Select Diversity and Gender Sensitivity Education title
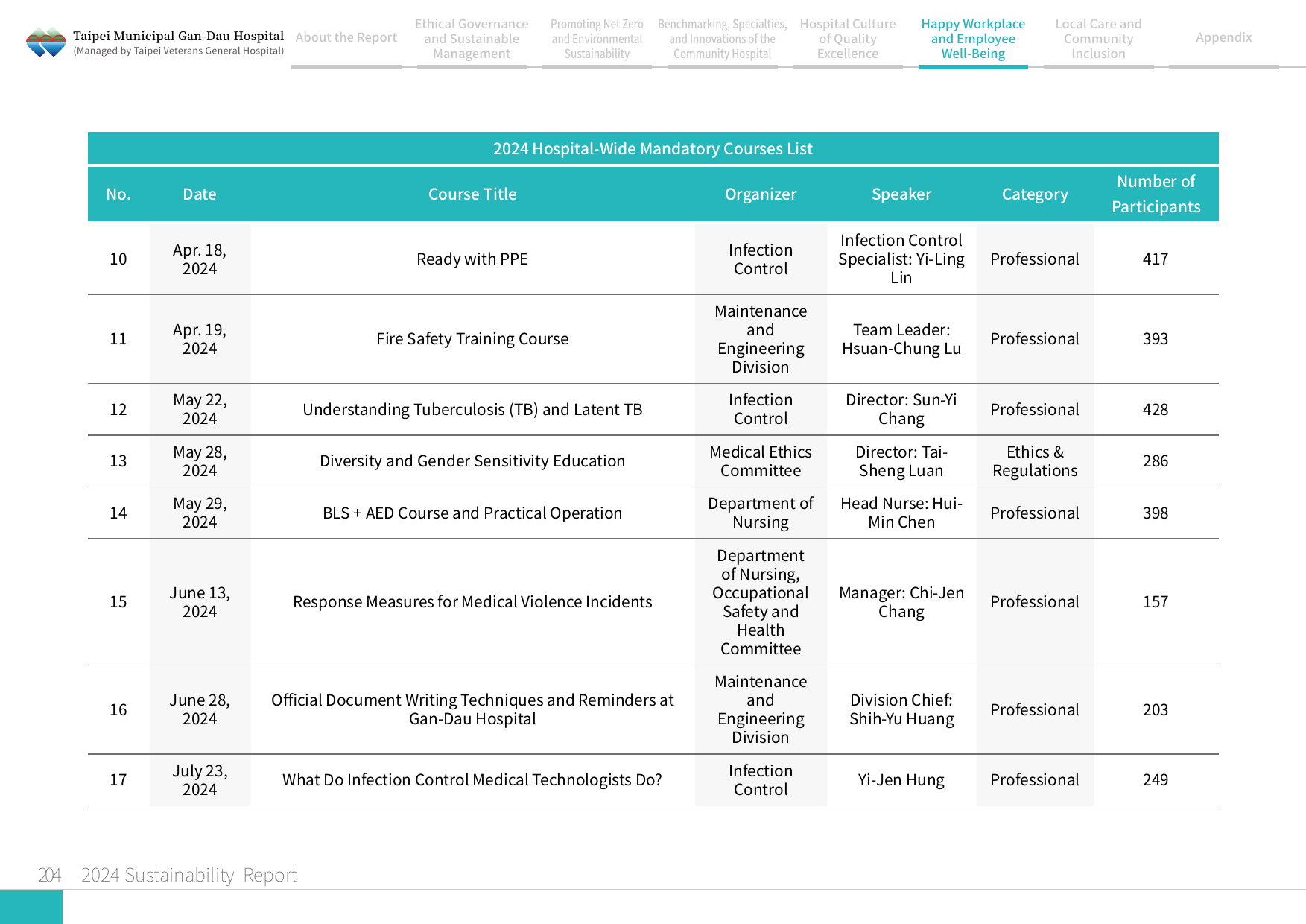 (x=472, y=461)
